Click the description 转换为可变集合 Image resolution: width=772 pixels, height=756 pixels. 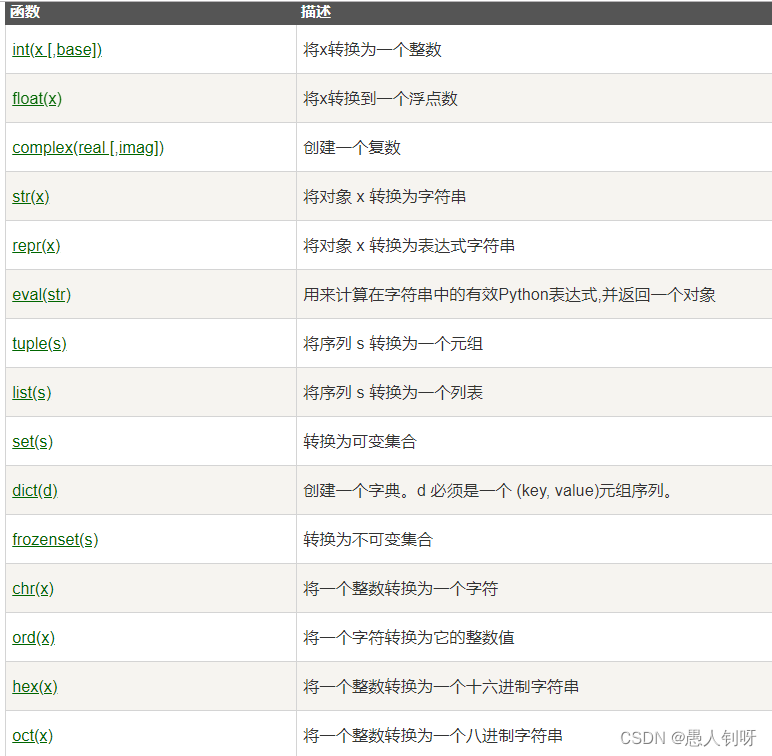(x=360, y=441)
